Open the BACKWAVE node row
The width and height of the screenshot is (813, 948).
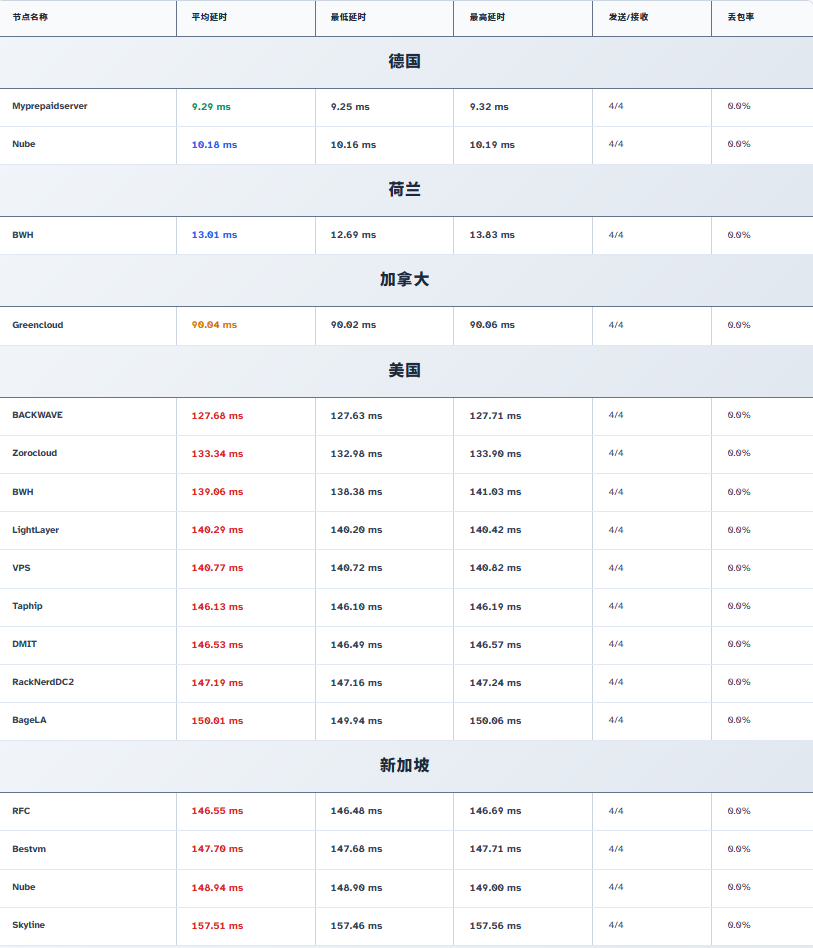tap(37, 415)
